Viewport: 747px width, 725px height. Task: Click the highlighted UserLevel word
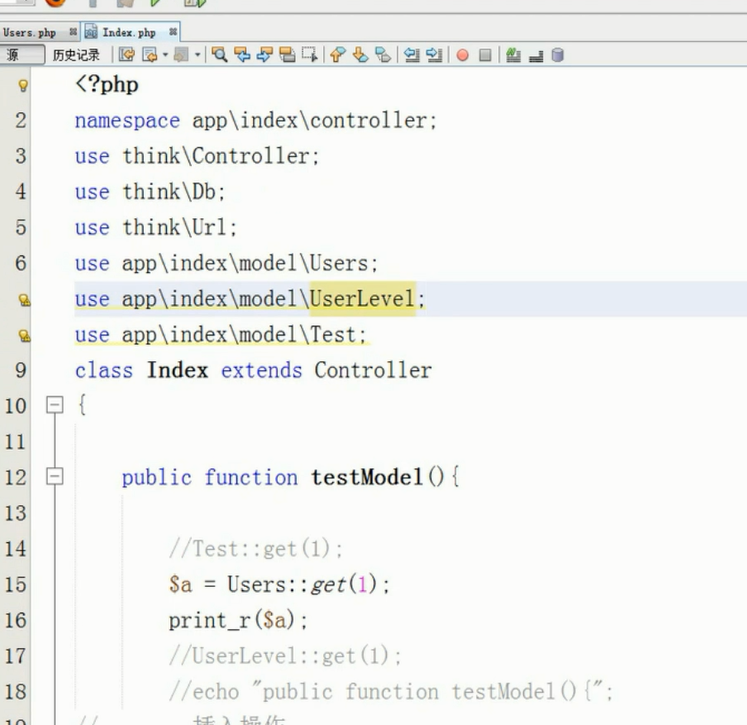[x=362, y=299]
